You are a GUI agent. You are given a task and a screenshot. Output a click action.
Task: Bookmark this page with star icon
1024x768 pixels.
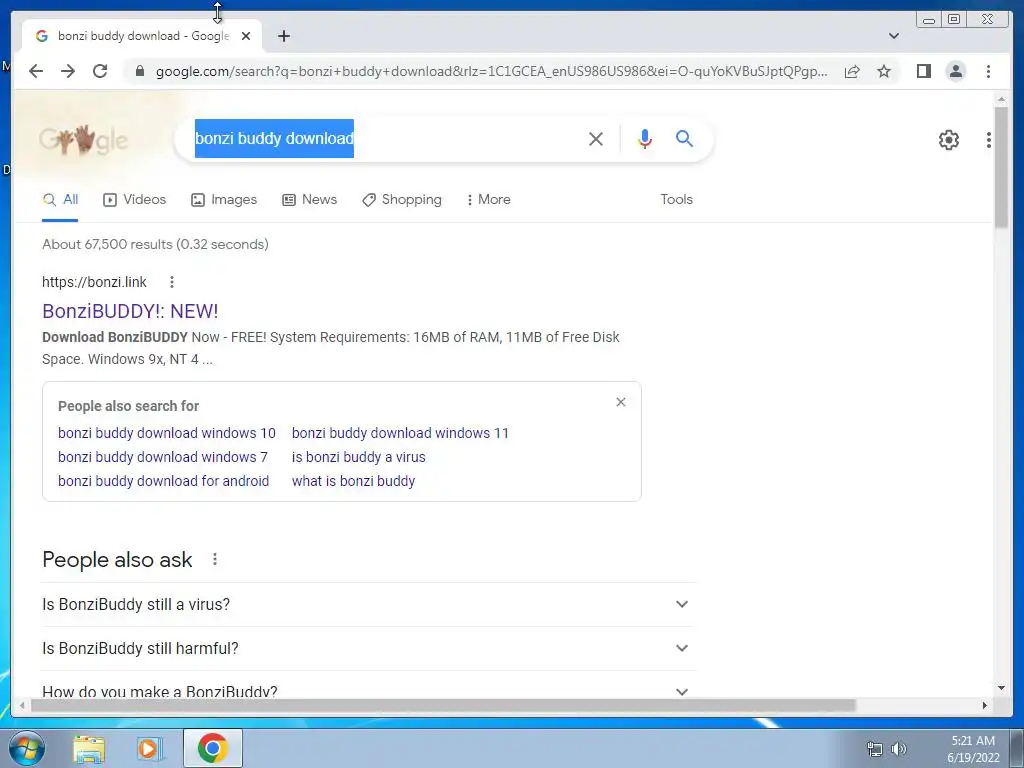[x=884, y=71]
